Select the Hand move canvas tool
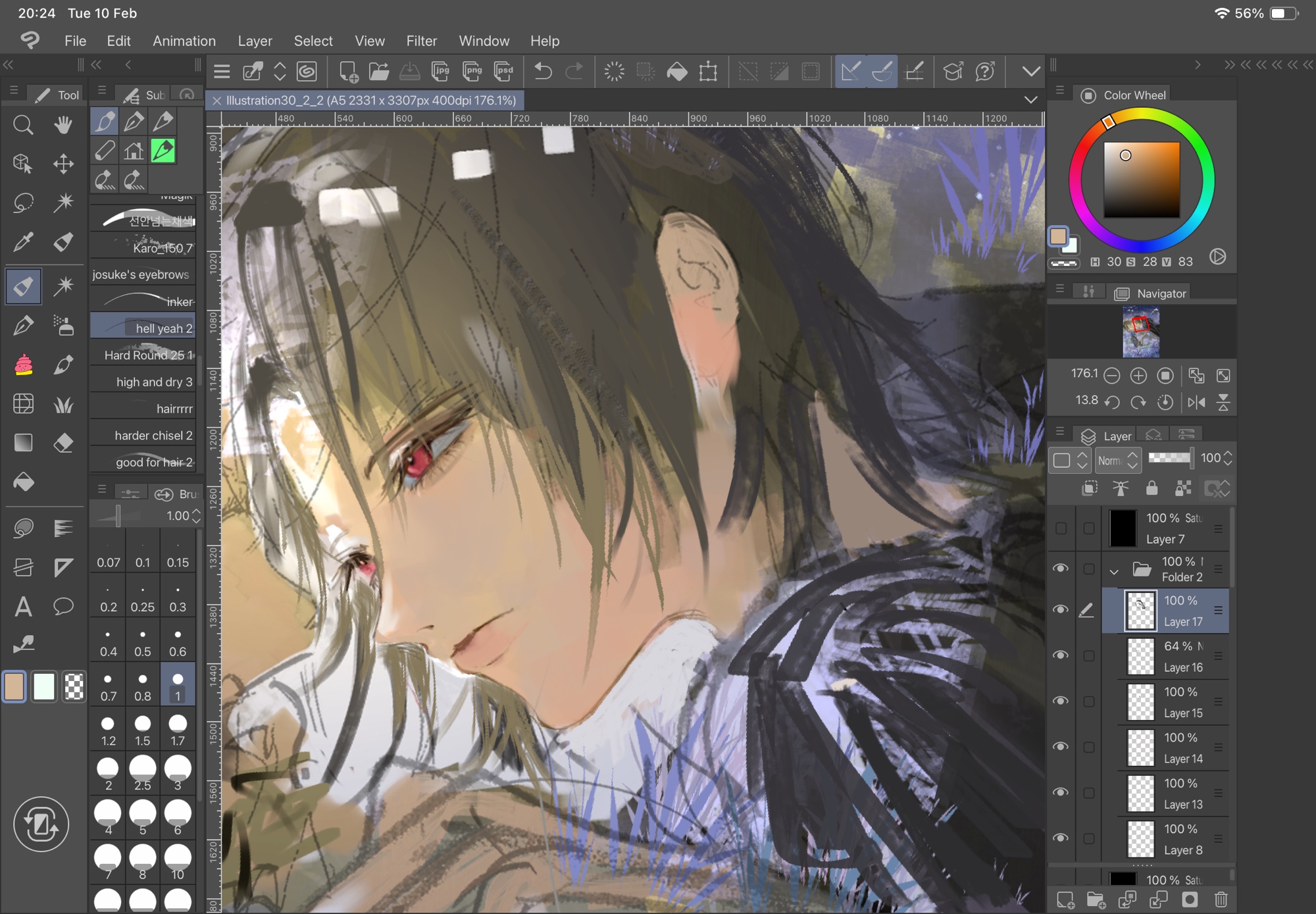The height and width of the screenshot is (914, 1316). tap(63, 124)
